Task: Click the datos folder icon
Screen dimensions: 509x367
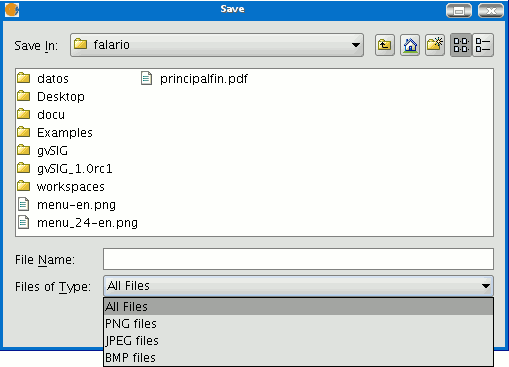Action: point(24,78)
